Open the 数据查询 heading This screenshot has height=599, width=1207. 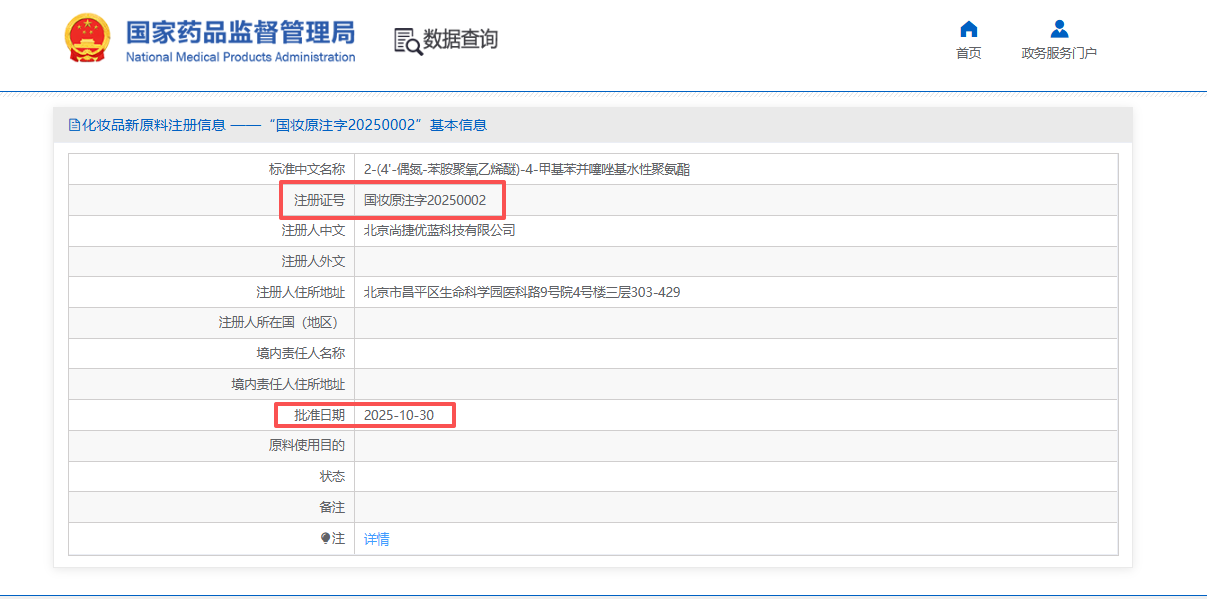tap(460, 40)
